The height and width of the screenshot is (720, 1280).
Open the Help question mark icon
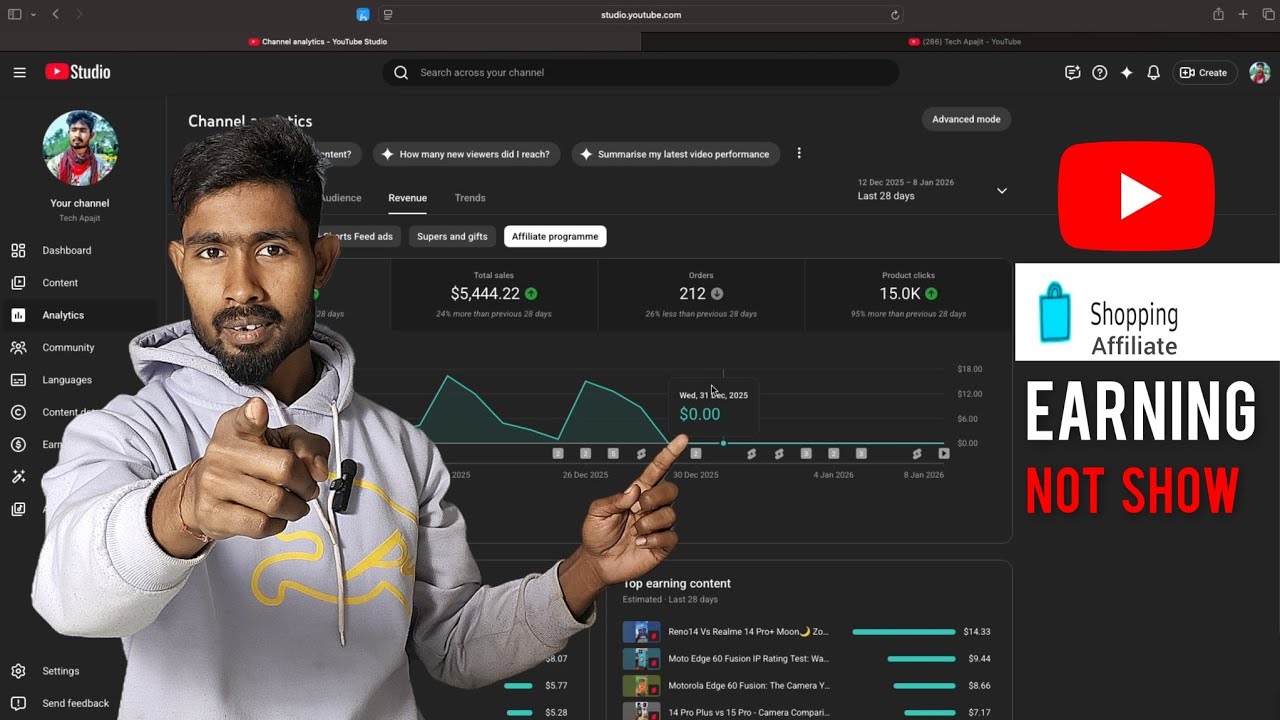click(x=1100, y=73)
